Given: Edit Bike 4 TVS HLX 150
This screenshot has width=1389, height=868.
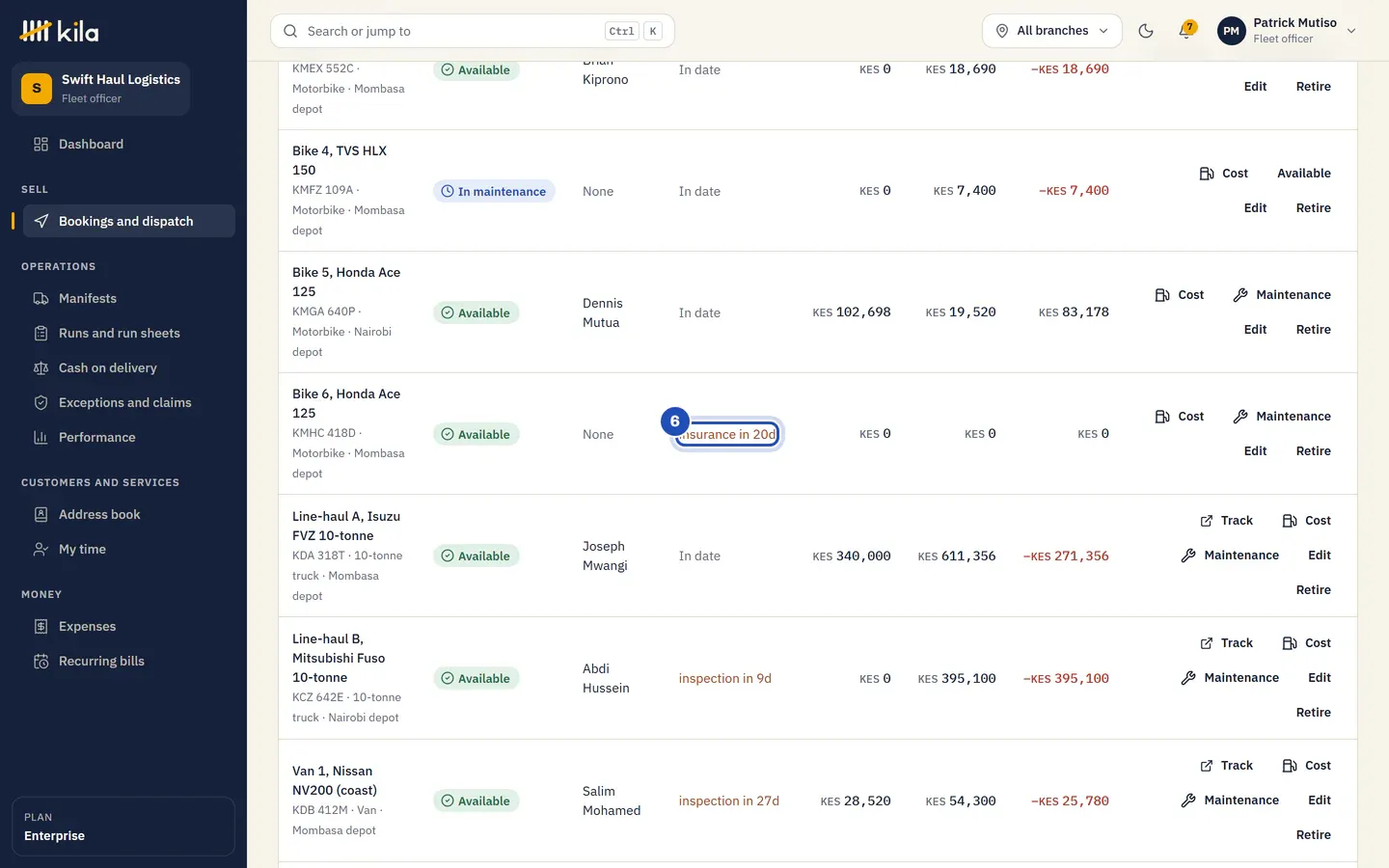Looking at the screenshot, I should [1255, 208].
